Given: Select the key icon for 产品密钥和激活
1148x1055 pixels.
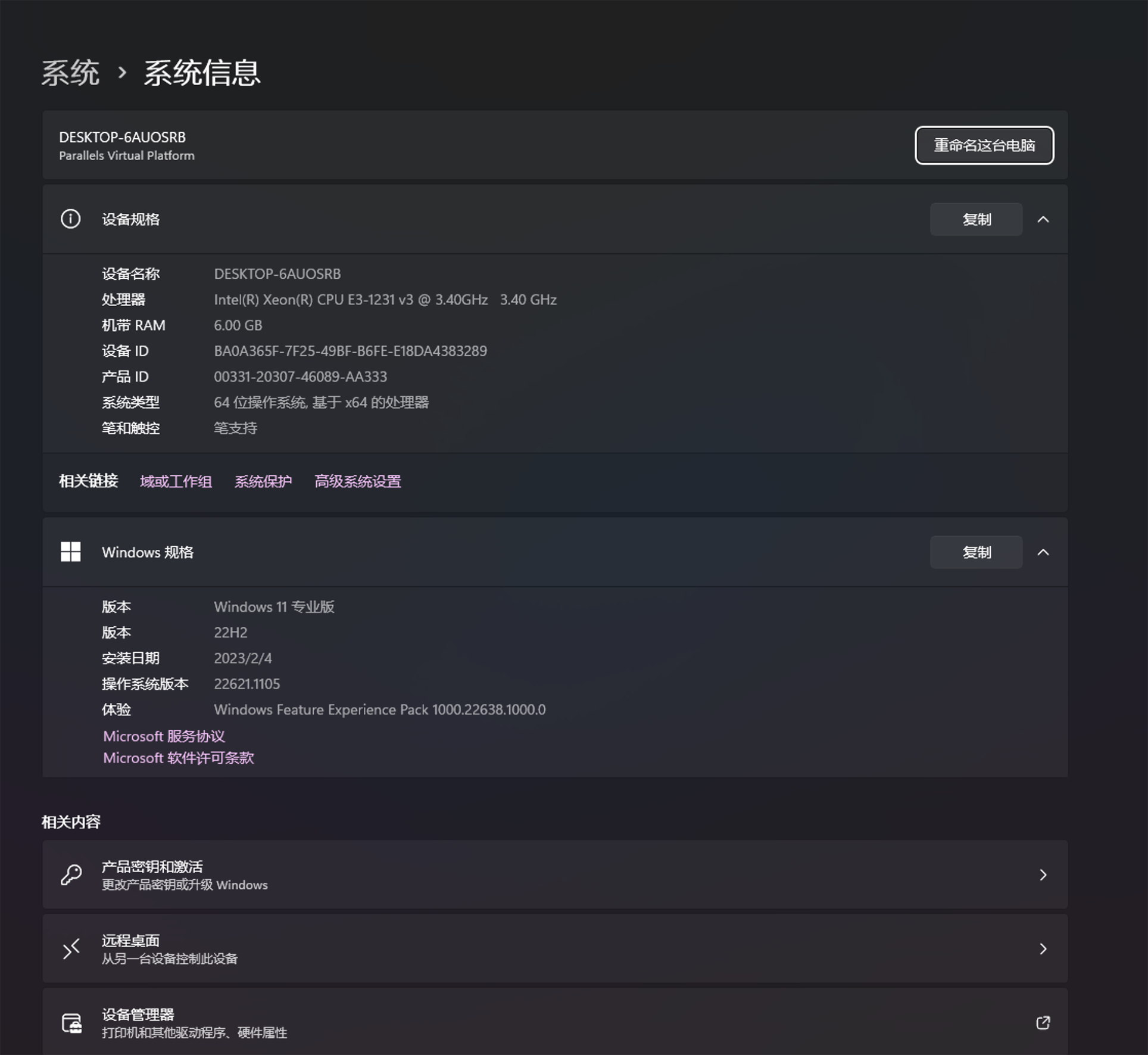Looking at the screenshot, I should coord(71,875).
